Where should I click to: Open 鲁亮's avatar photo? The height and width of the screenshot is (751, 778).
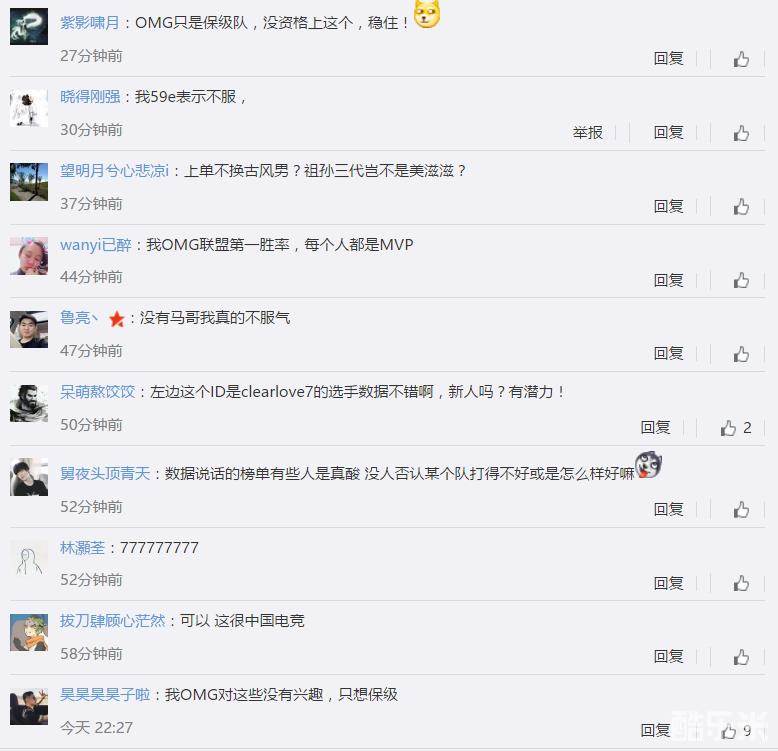(29, 329)
